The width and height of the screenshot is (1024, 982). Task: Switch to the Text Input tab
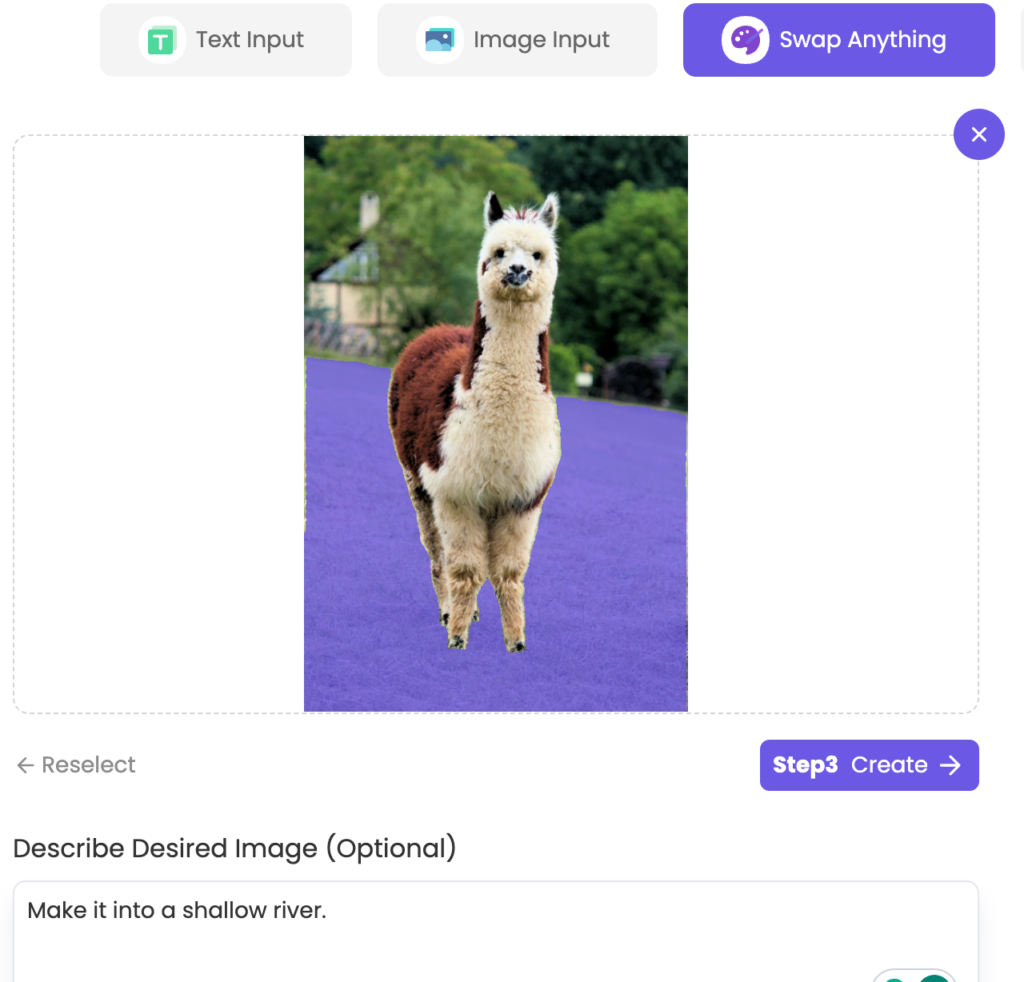(226, 40)
